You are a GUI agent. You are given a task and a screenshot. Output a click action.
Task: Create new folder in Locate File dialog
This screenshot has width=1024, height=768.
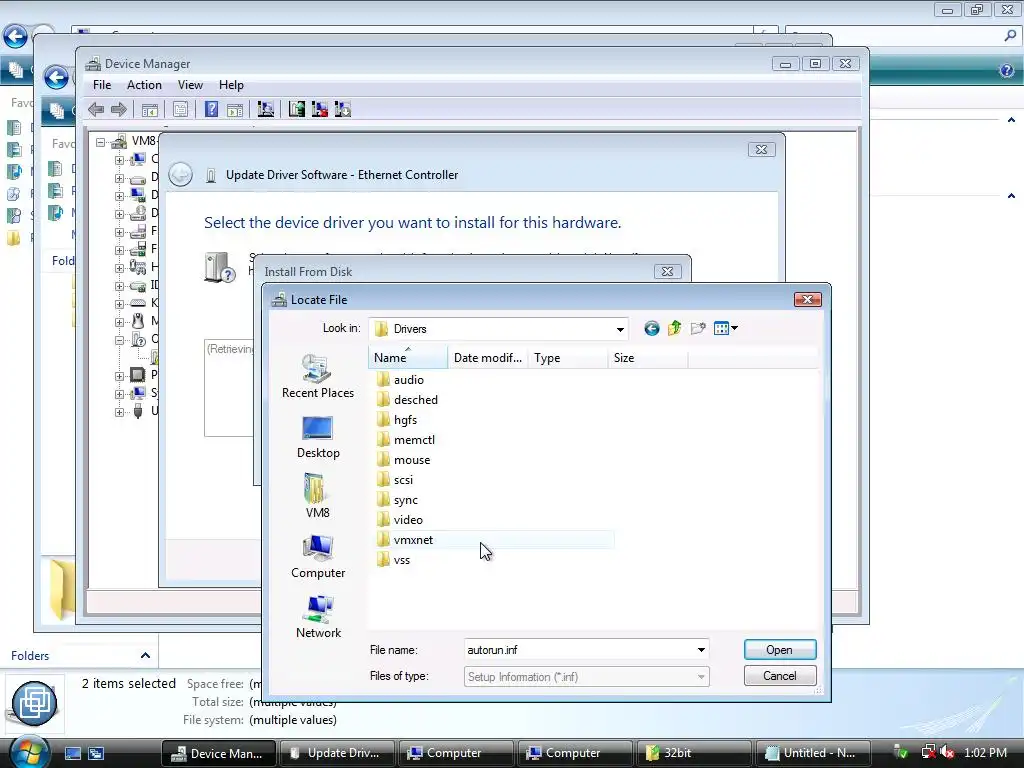698,328
